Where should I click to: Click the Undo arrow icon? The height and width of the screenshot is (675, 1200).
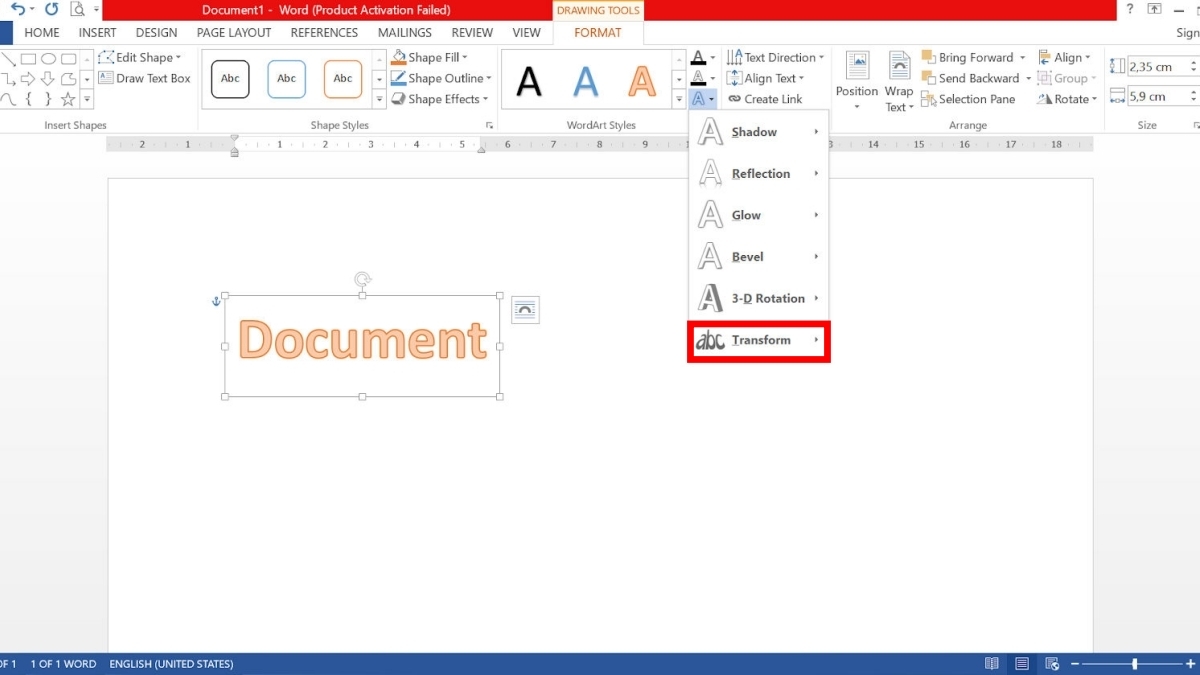coord(17,9)
